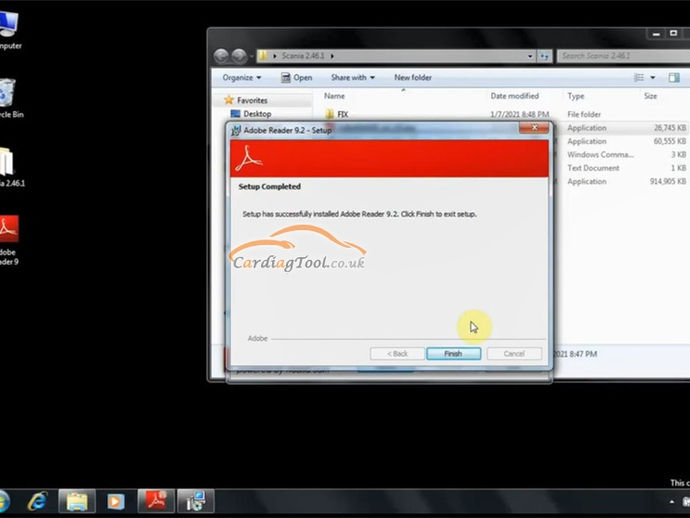This screenshot has height=518, width=690.
Task: Show hidden system tray icons
Action: point(672,502)
